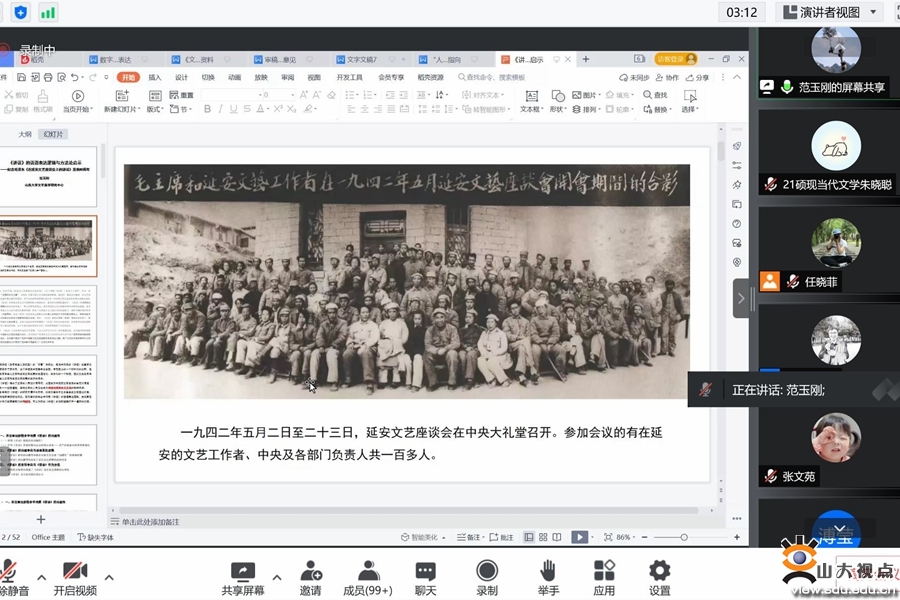Image resolution: width=900 pixels, height=600 pixels.
Task: Open the Members (成员) list icon
Action: click(367, 571)
